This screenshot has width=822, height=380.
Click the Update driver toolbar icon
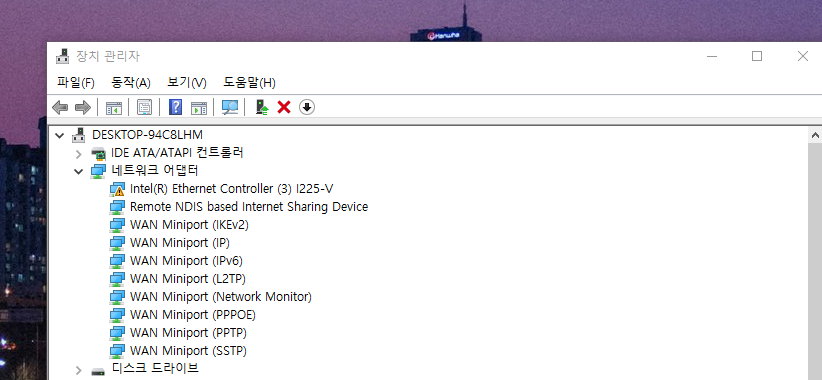click(x=262, y=107)
